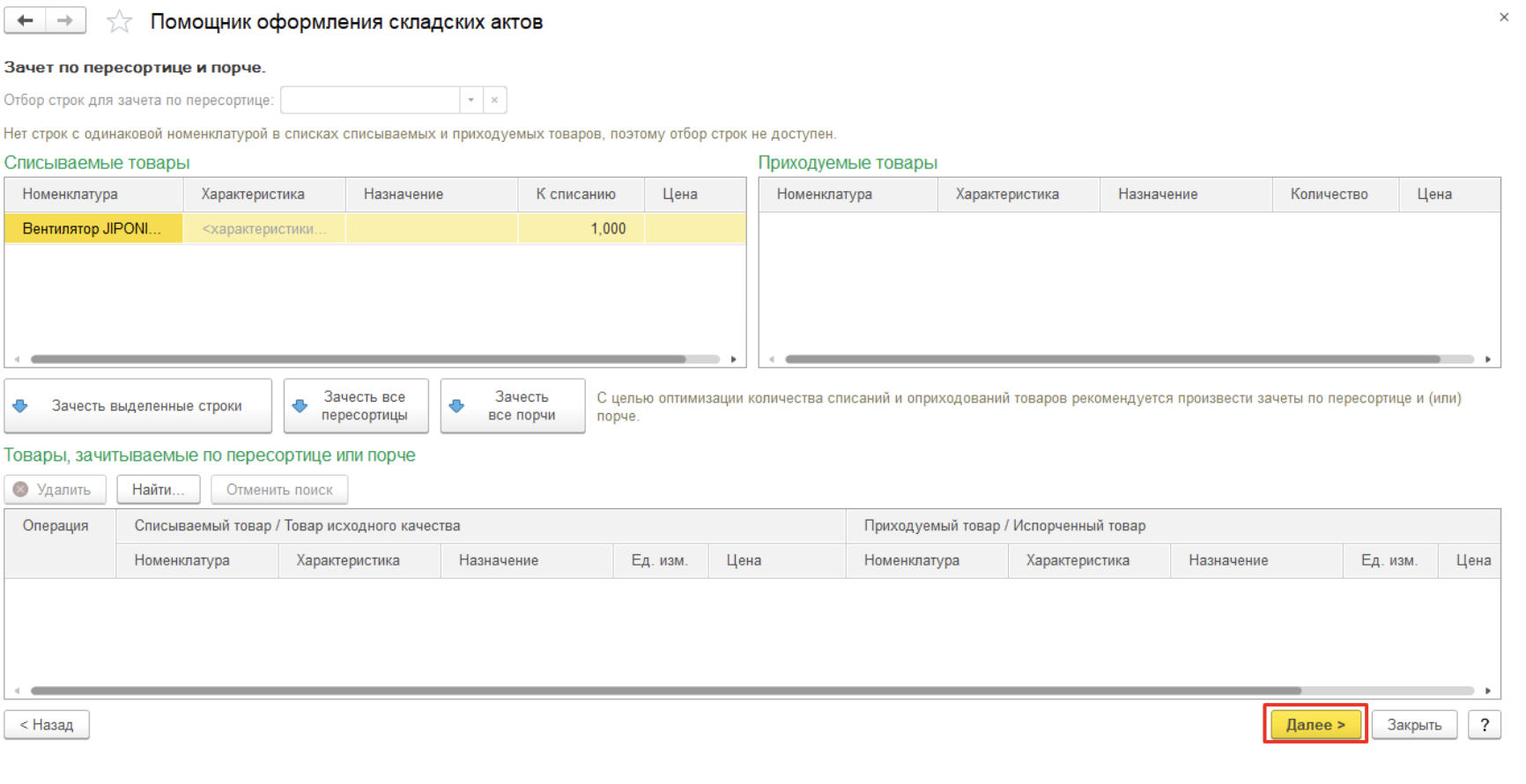This screenshot has width=1526, height=784.
Task: Click the К списанию column header
Action: 575,195
